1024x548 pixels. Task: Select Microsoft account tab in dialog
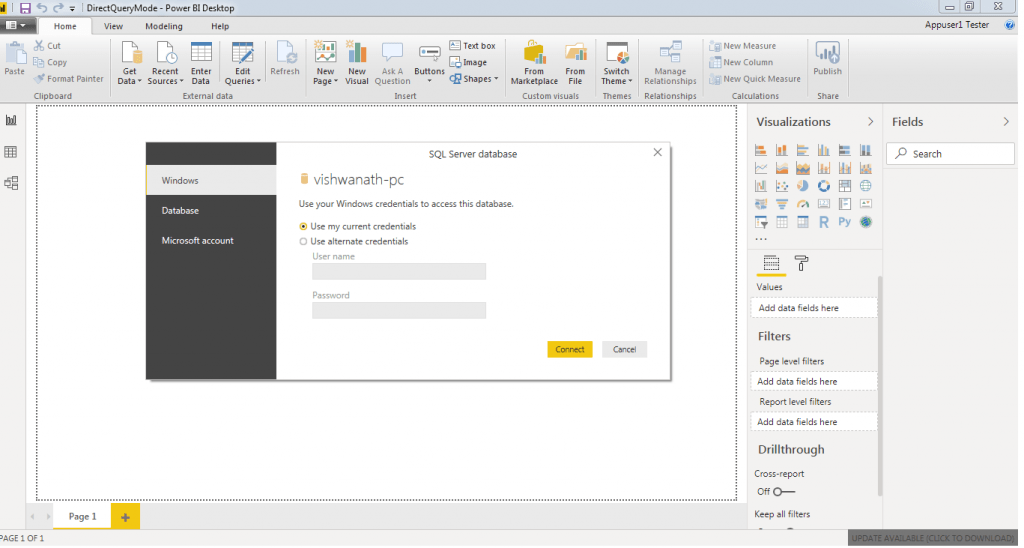coord(211,241)
